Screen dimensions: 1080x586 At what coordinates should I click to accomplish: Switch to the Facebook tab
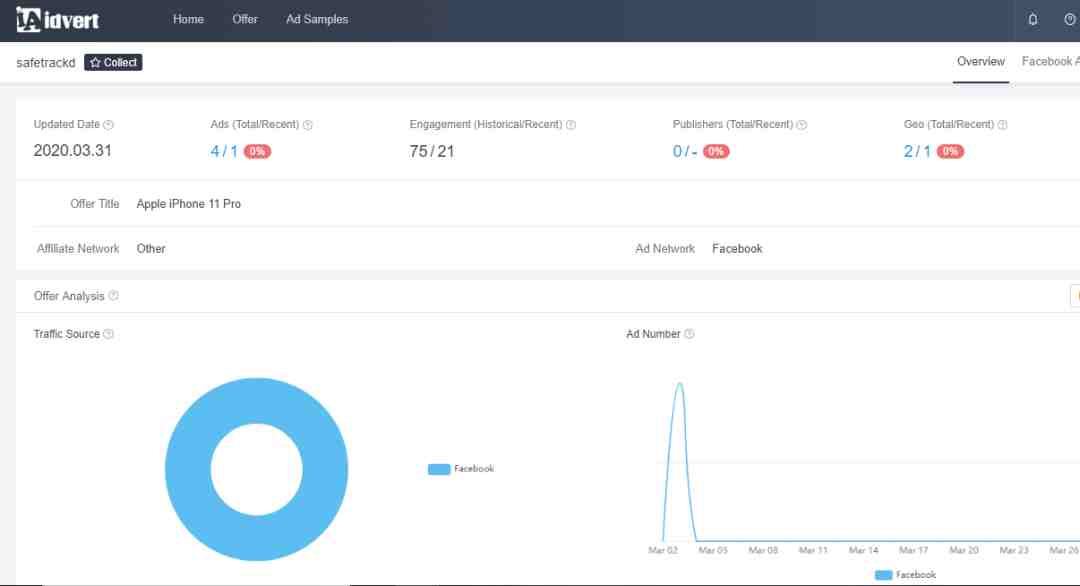point(1050,61)
